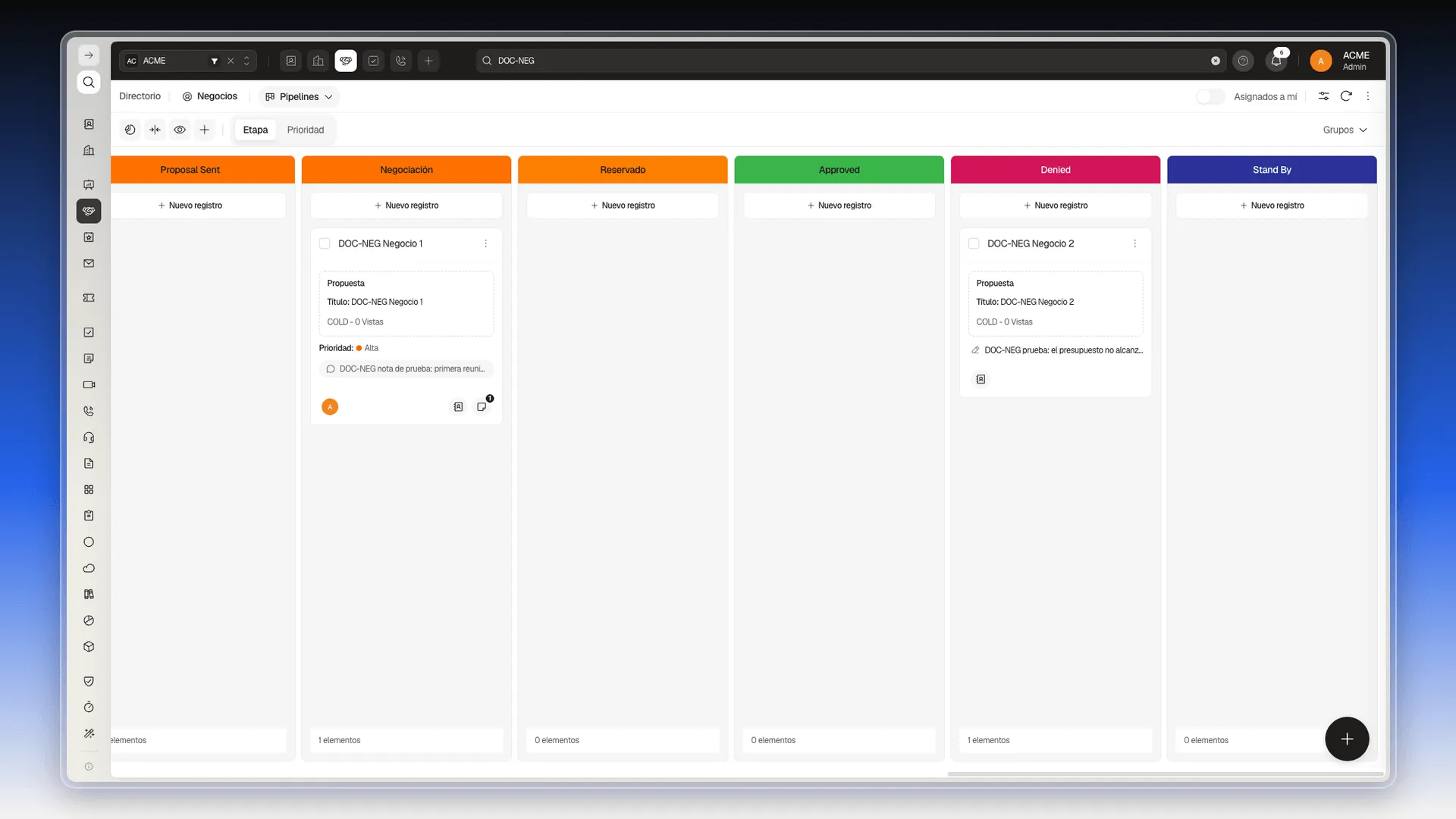1456x819 pixels.
Task: Open Contacts from the left sidebar
Action: click(89, 124)
